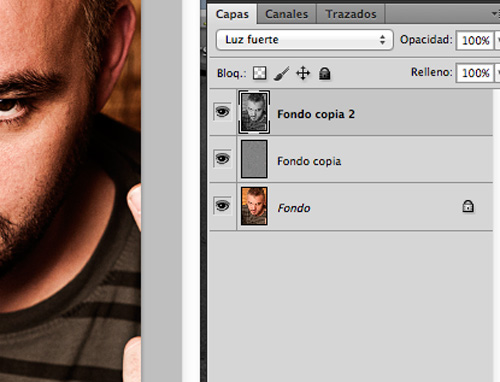The width and height of the screenshot is (500, 382).
Task: Select the Fondo layer name
Action: click(294, 208)
